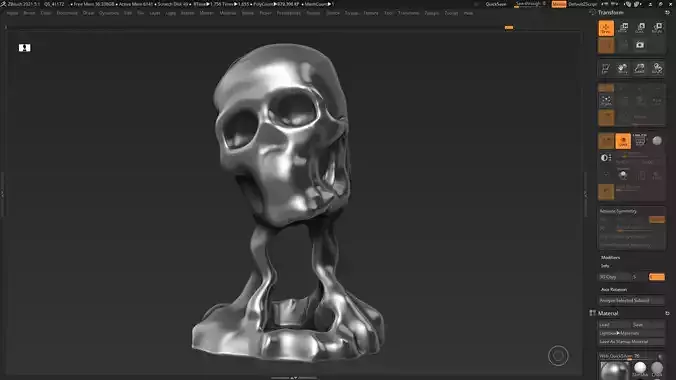Click Activate Symmetry
676x380 pixels.
pyautogui.click(x=618, y=211)
